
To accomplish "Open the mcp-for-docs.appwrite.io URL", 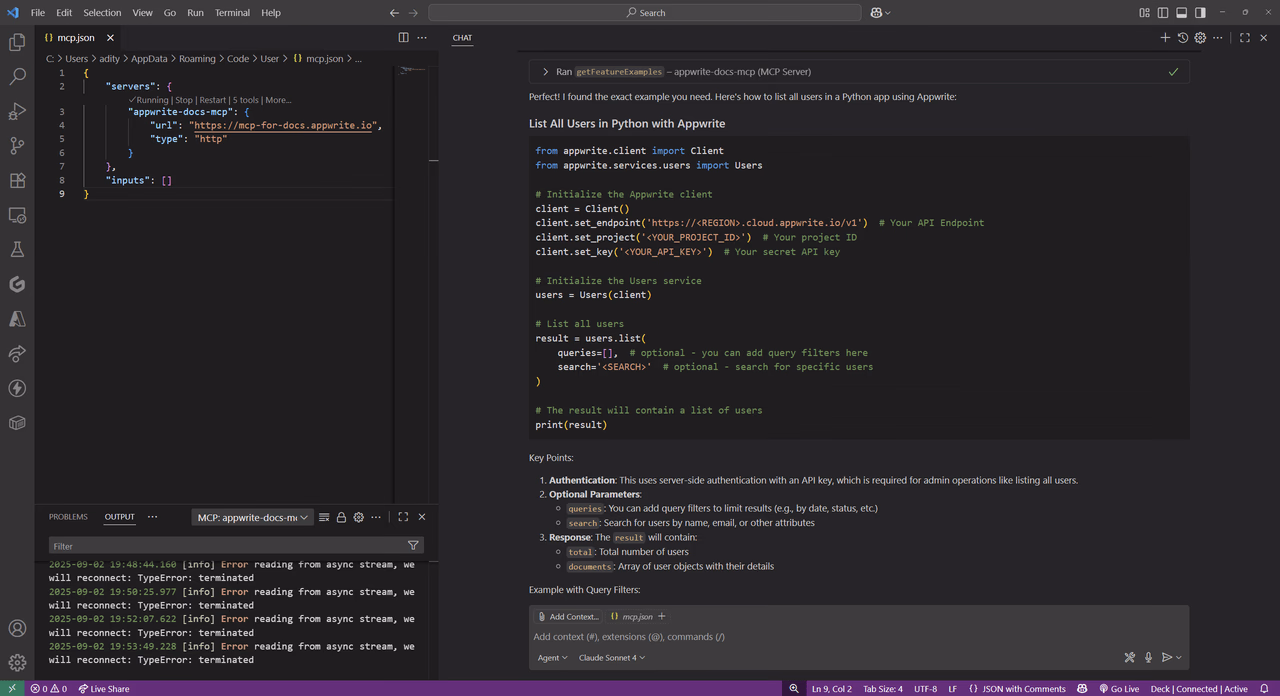I will pyautogui.click(x=284, y=126).
